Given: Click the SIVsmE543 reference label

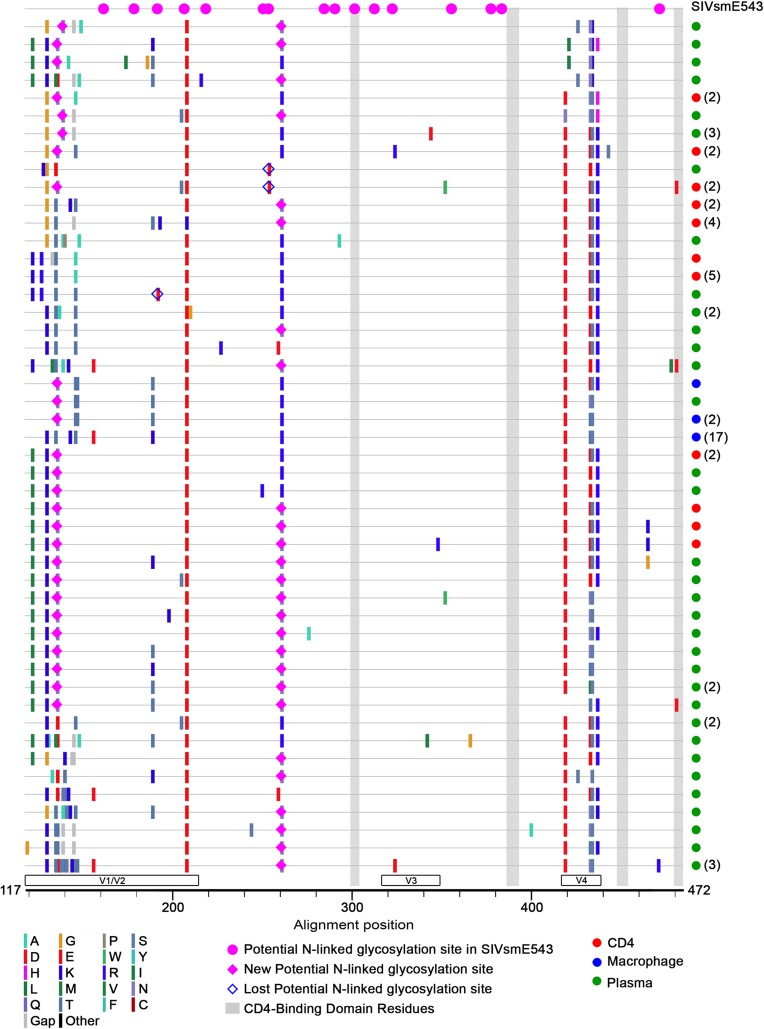Looking at the screenshot, I should pos(727,8).
